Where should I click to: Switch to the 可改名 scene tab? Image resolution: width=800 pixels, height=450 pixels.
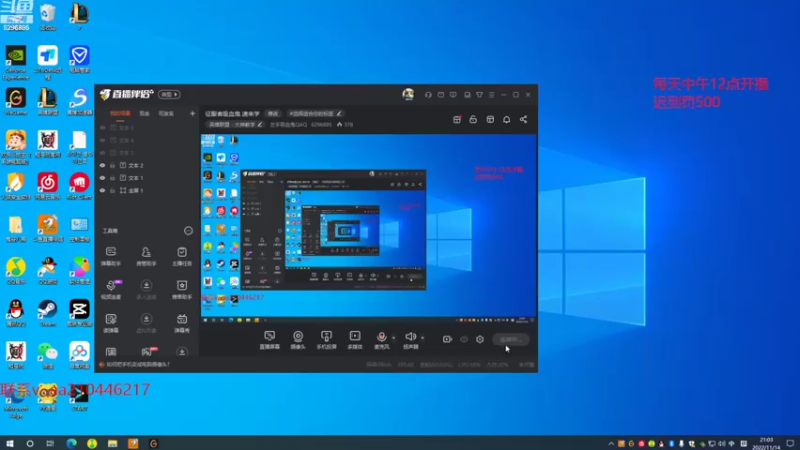[166, 113]
